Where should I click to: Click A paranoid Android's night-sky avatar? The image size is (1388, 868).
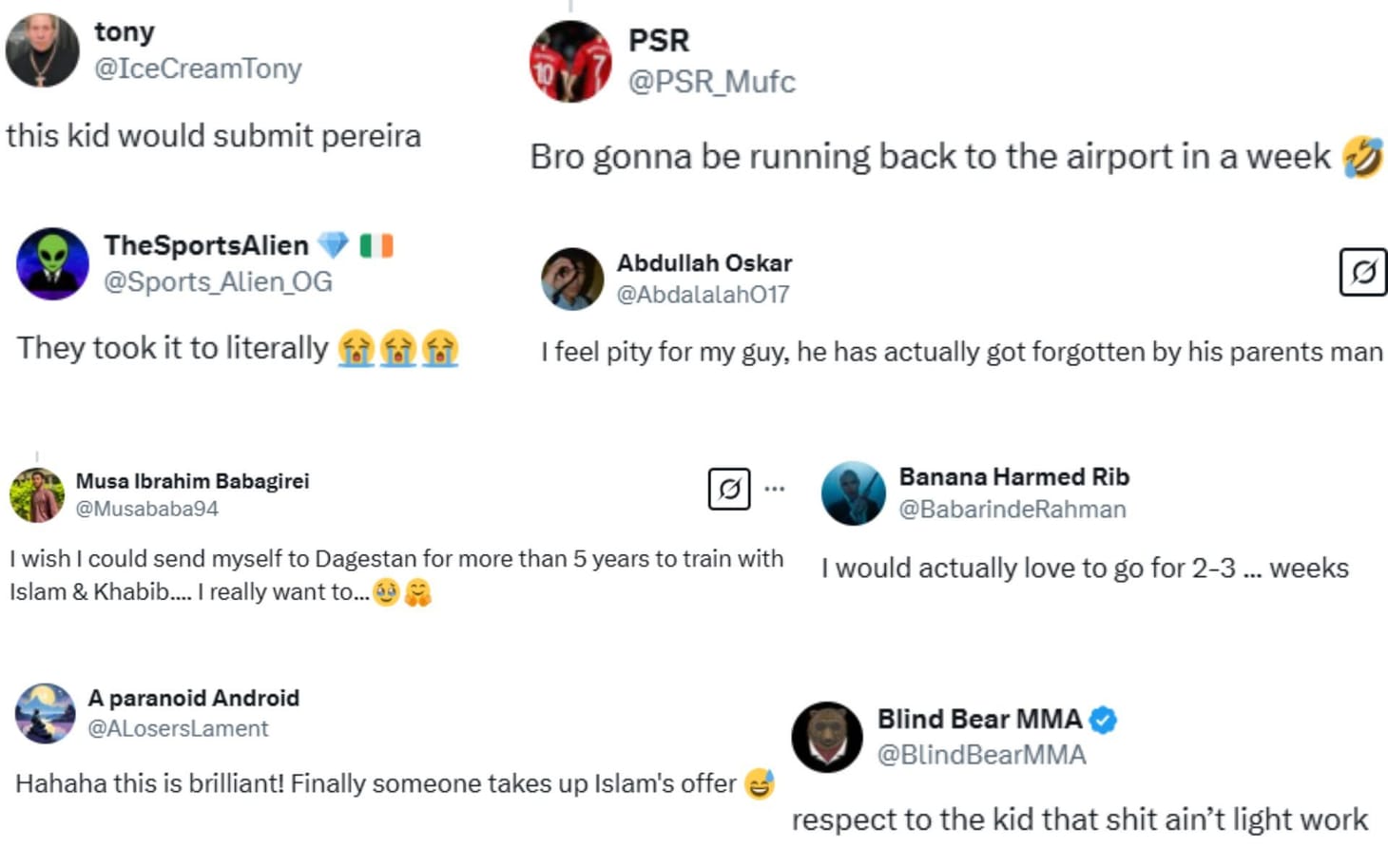(44, 712)
